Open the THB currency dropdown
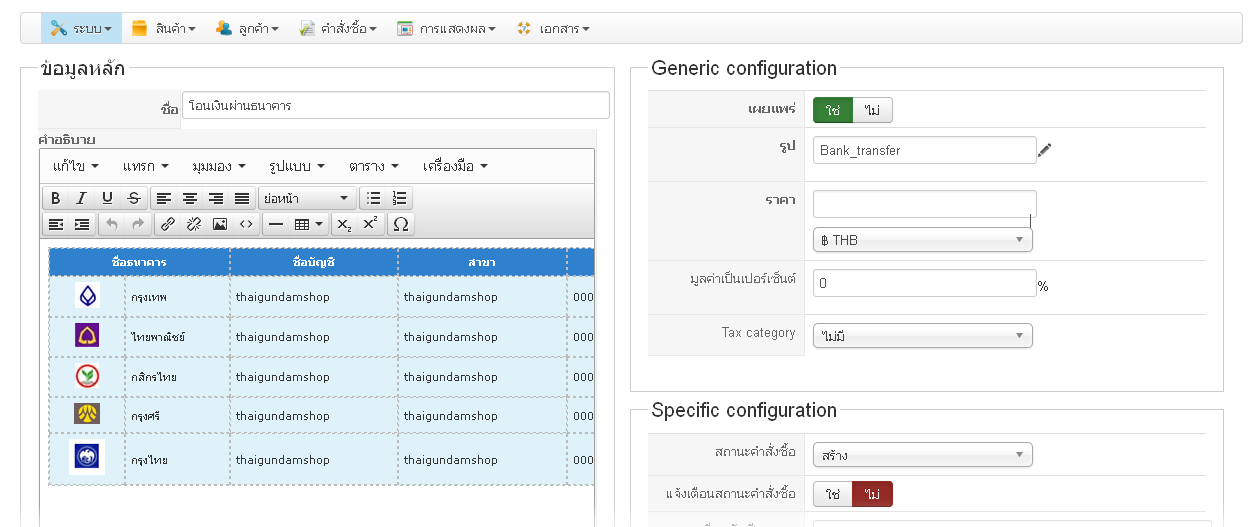The height and width of the screenshot is (527, 1257). 922,240
